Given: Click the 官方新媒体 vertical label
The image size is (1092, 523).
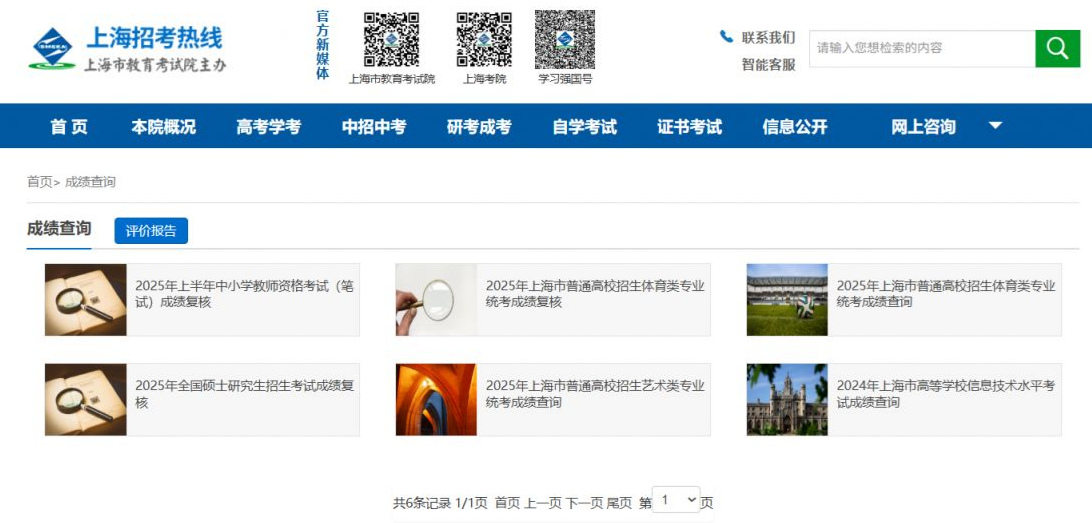Looking at the screenshot, I should (322, 45).
